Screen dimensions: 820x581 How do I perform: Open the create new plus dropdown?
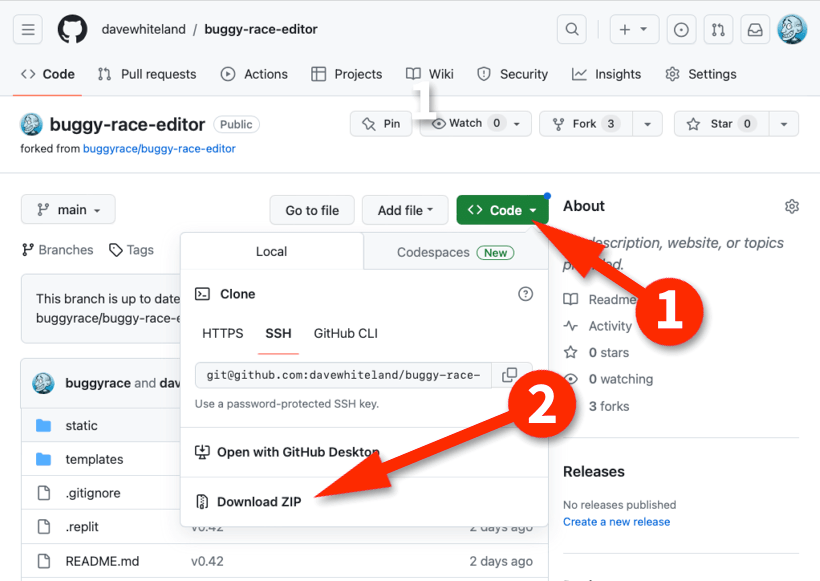(x=634, y=29)
